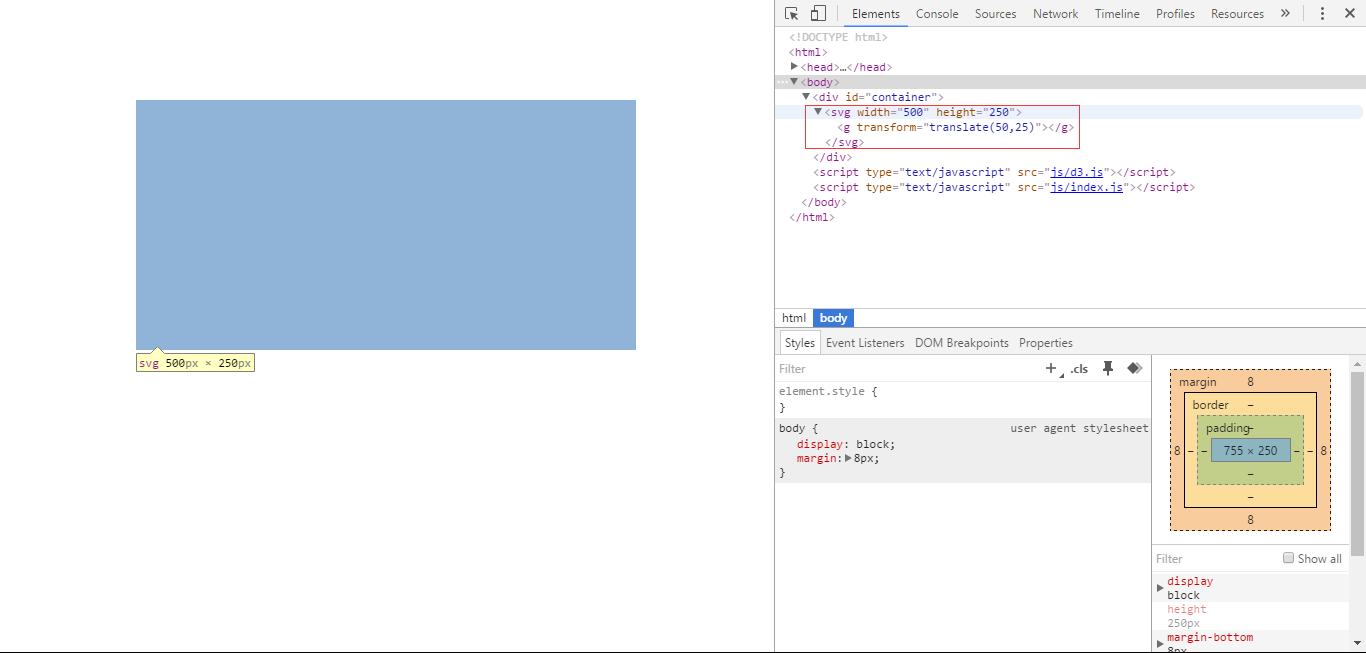Image resolution: width=1366 pixels, height=653 pixels.
Task: Focus the styles Filter input
Action: [905, 369]
